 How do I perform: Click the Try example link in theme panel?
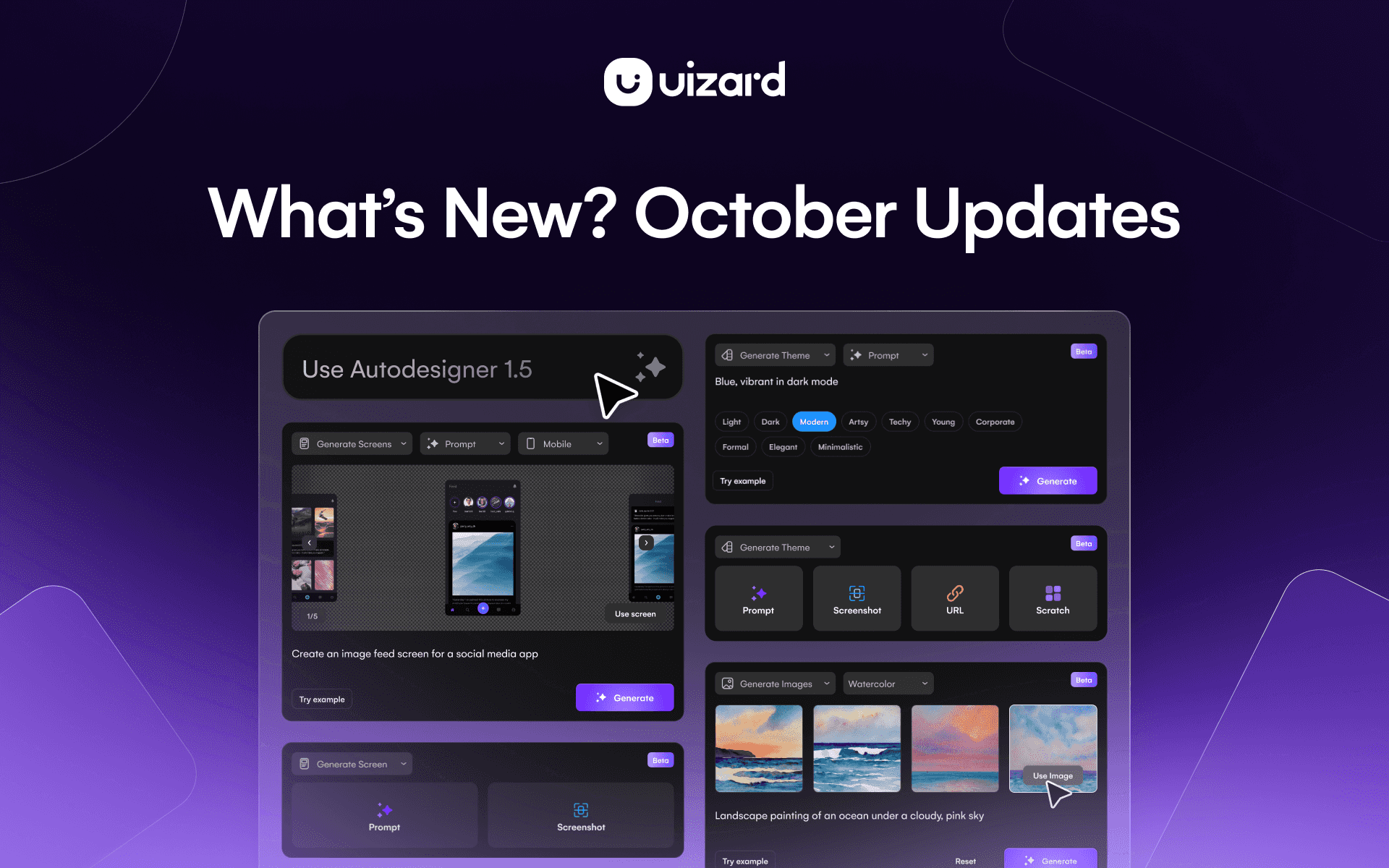pyautogui.click(x=743, y=481)
